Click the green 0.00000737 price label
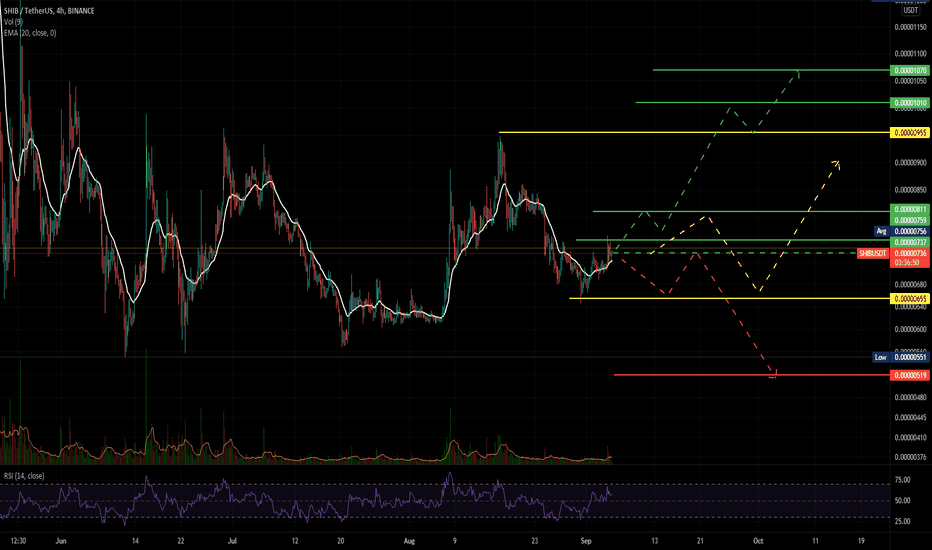 point(910,242)
